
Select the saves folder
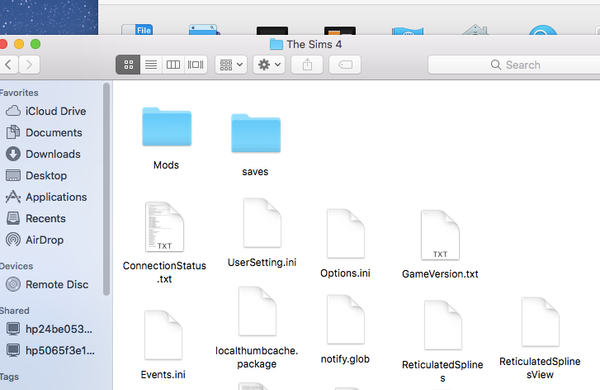pyautogui.click(x=256, y=133)
